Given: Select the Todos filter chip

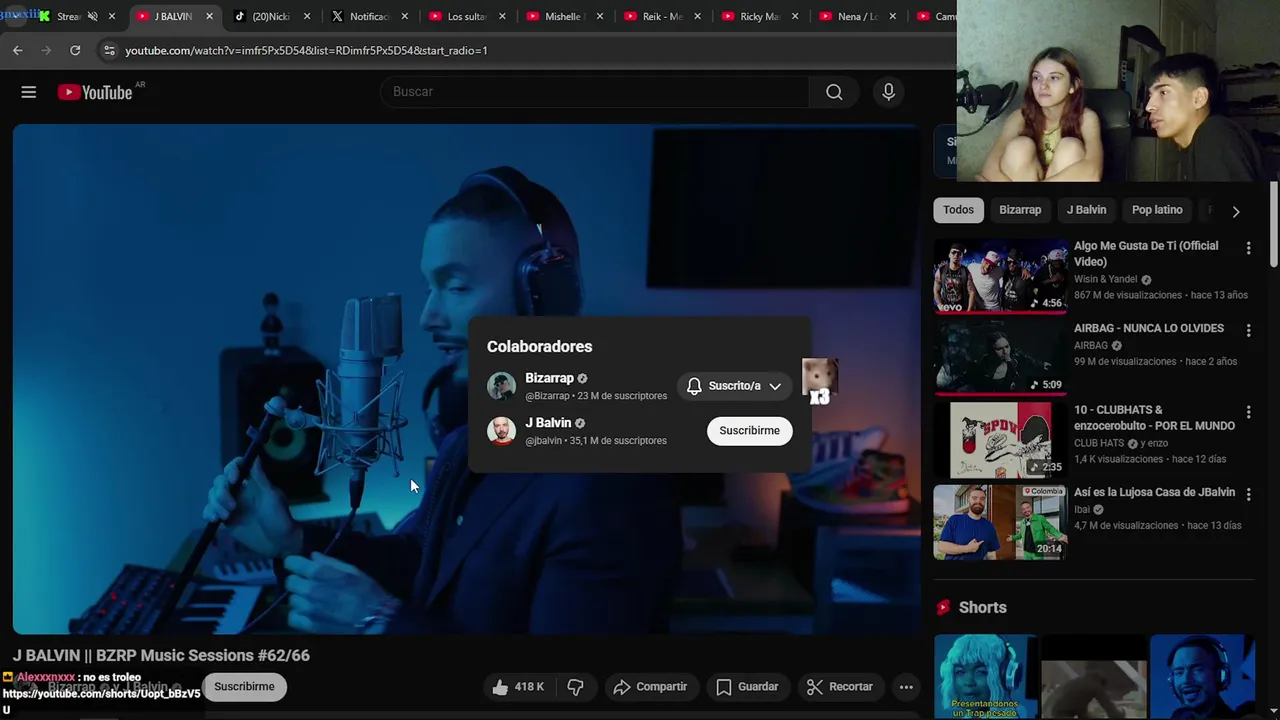Looking at the screenshot, I should pyautogui.click(x=958, y=210).
